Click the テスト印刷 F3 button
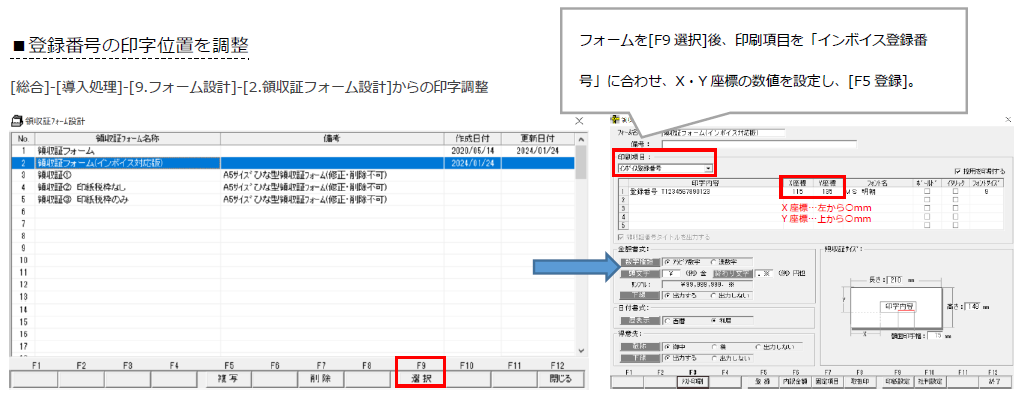 [693, 381]
